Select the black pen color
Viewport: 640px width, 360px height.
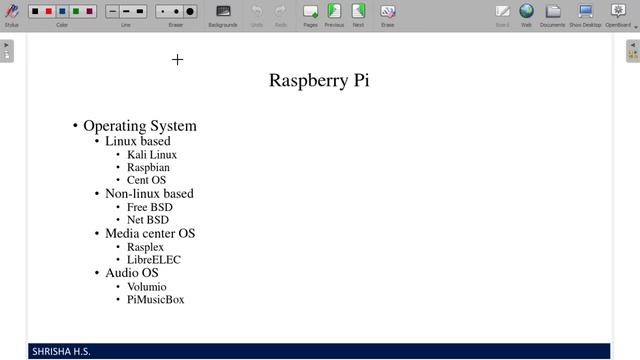35,11
